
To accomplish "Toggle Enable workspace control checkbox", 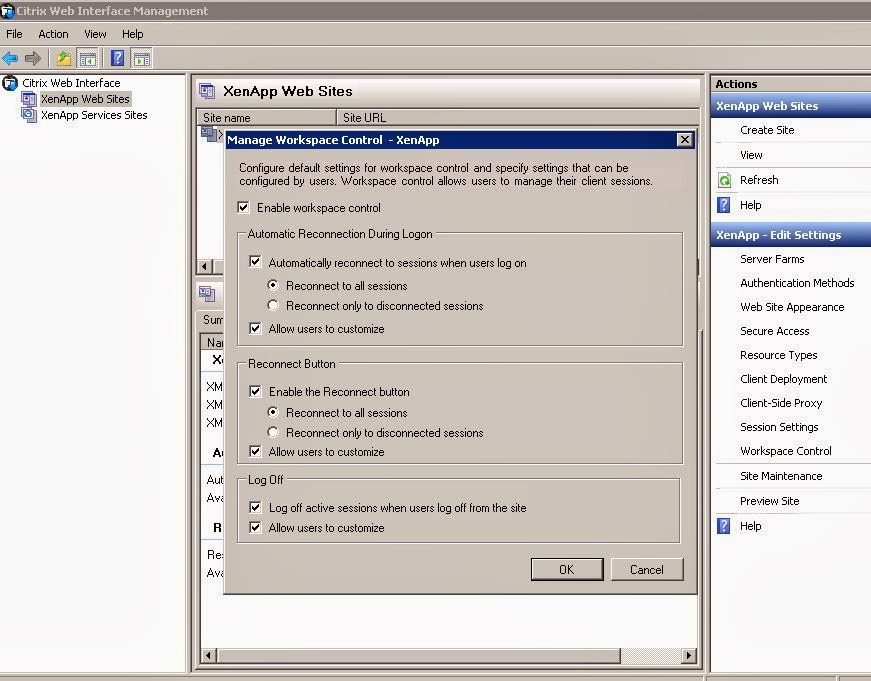I will (x=243, y=207).
